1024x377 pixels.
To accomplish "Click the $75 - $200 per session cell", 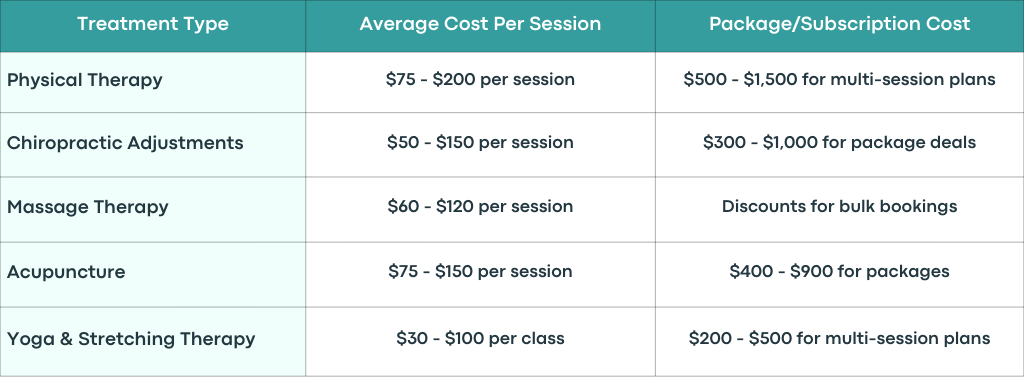I will click(x=480, y=80).
